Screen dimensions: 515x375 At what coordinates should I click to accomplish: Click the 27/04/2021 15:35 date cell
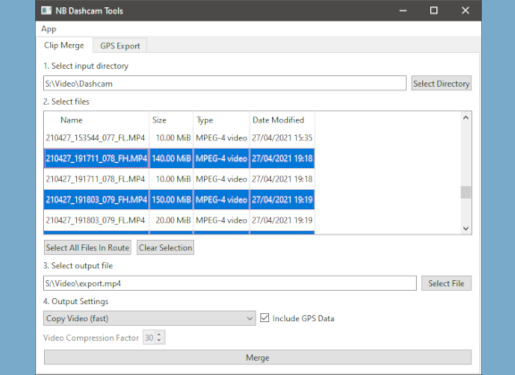point(282,138)
